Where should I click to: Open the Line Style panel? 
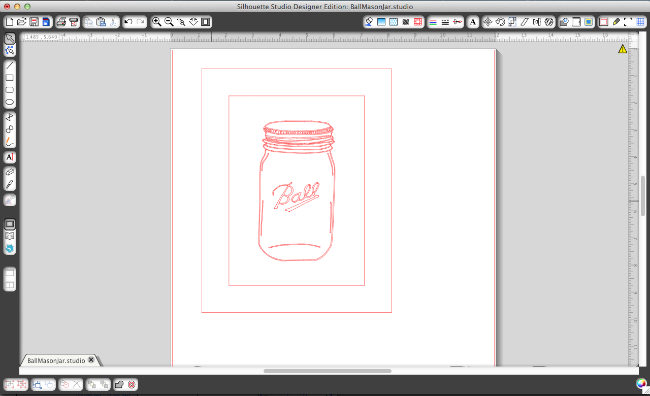[445, 22]
